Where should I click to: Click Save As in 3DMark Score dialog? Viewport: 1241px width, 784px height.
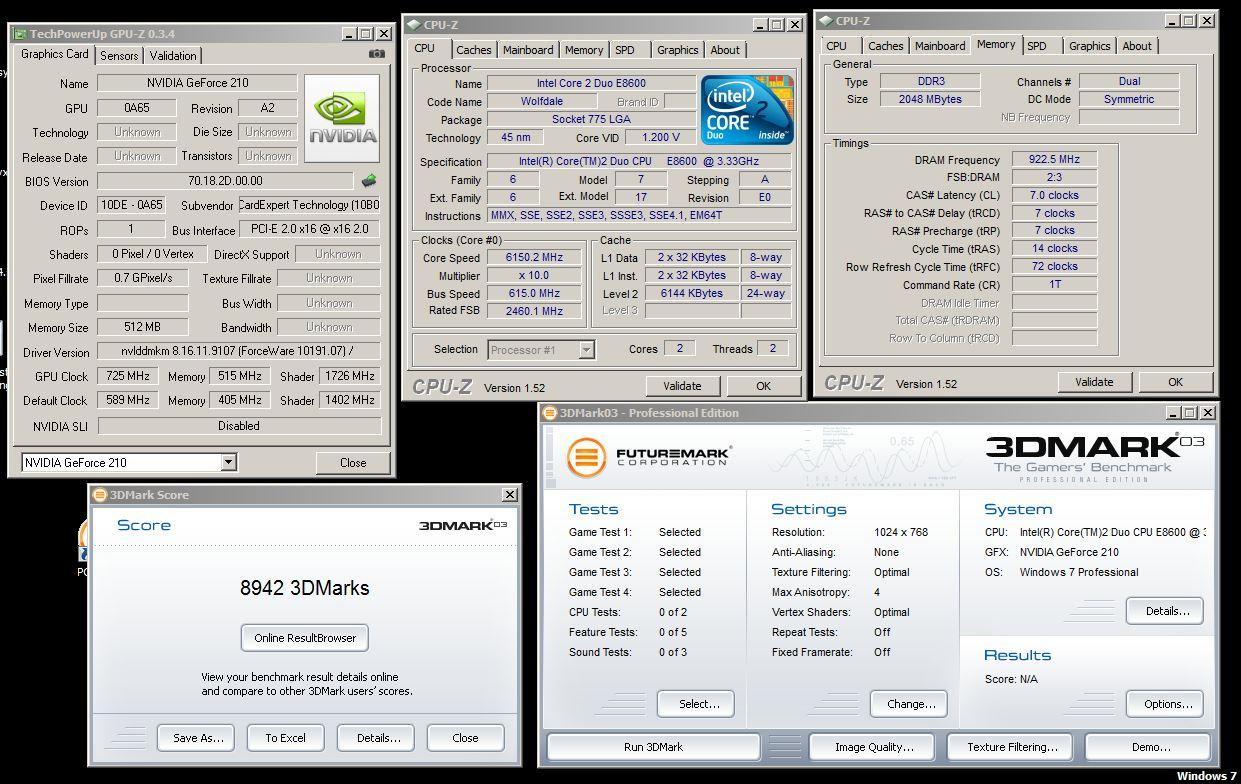[198, 738]
